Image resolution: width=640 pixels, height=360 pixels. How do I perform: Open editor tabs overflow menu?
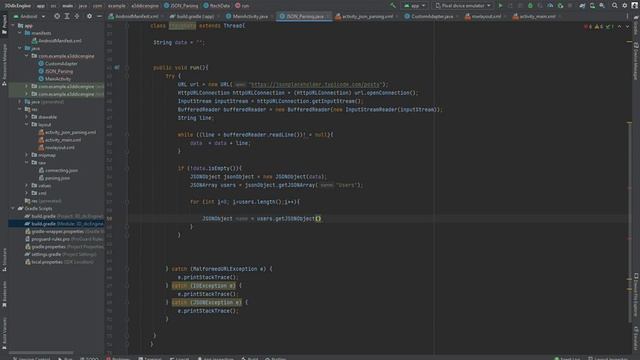627,16
